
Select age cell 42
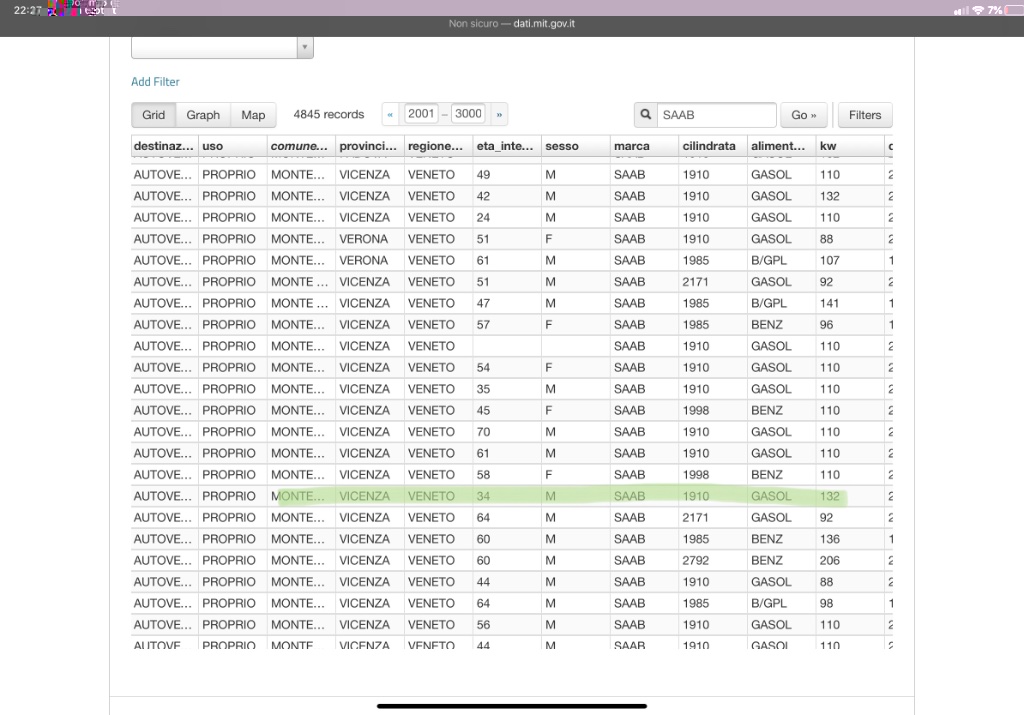point(507,196)
